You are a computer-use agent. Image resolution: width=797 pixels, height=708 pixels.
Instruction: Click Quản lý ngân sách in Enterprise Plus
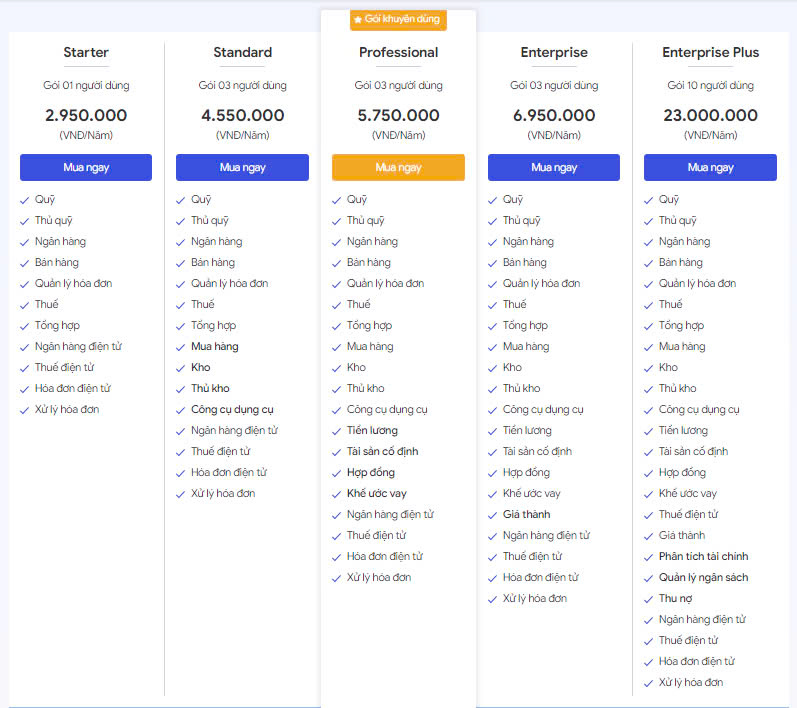point(703,578)
